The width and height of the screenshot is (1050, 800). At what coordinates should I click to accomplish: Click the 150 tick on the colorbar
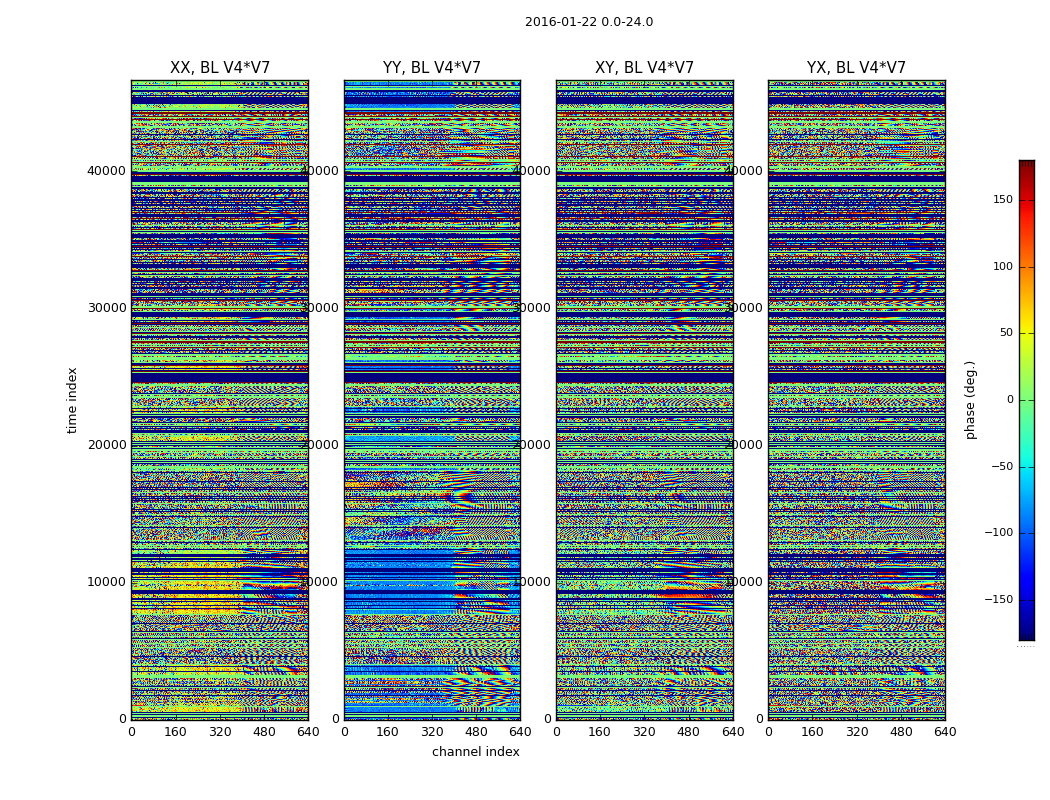(1003, 199)
